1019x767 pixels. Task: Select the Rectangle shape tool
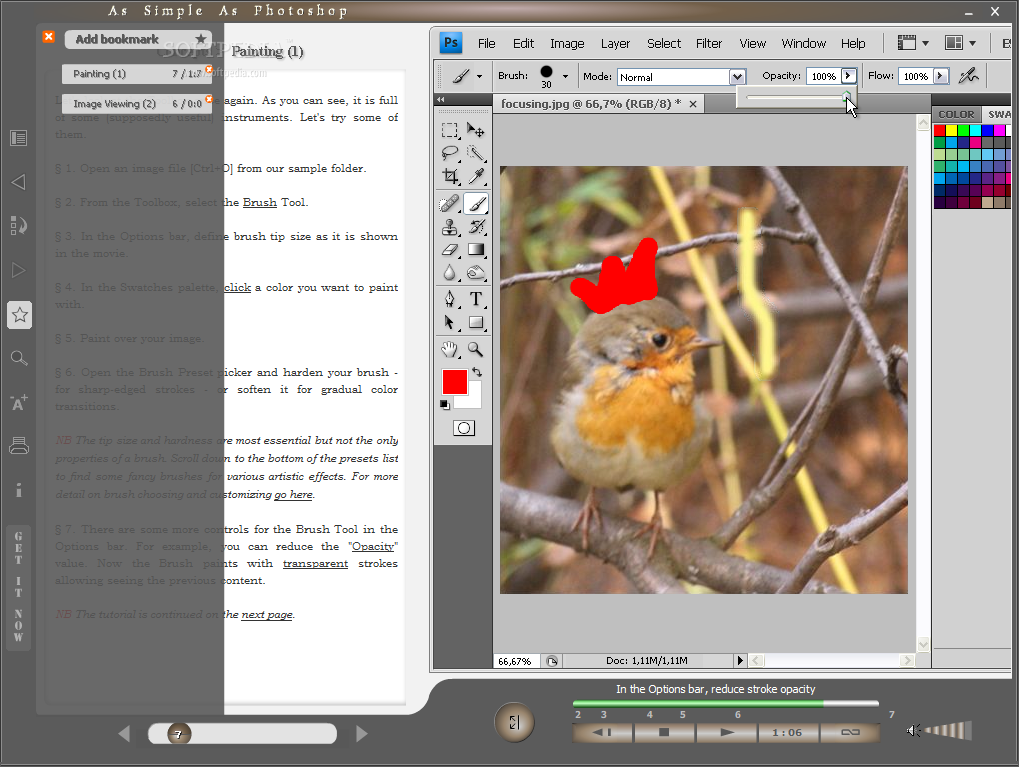(476, 322)
